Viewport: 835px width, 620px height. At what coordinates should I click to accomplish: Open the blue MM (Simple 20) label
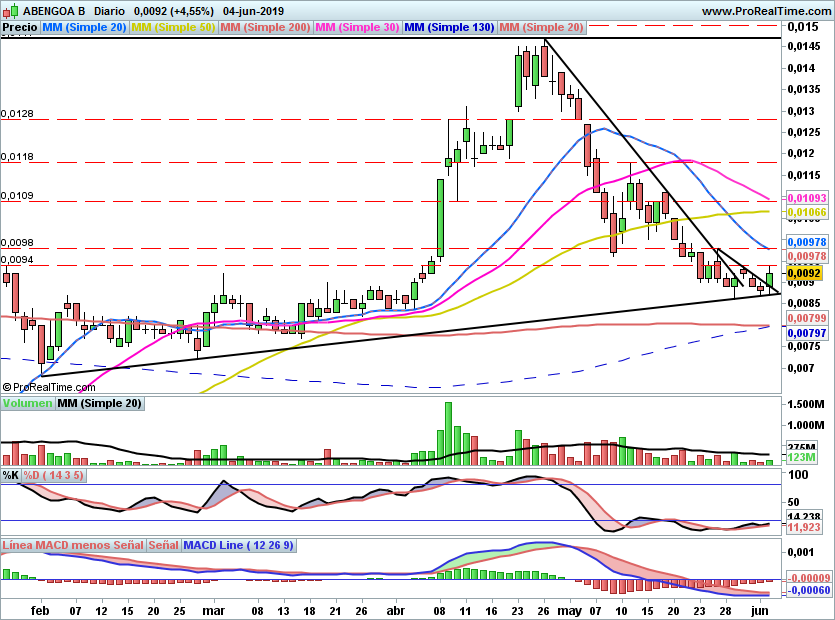[84, 27]
